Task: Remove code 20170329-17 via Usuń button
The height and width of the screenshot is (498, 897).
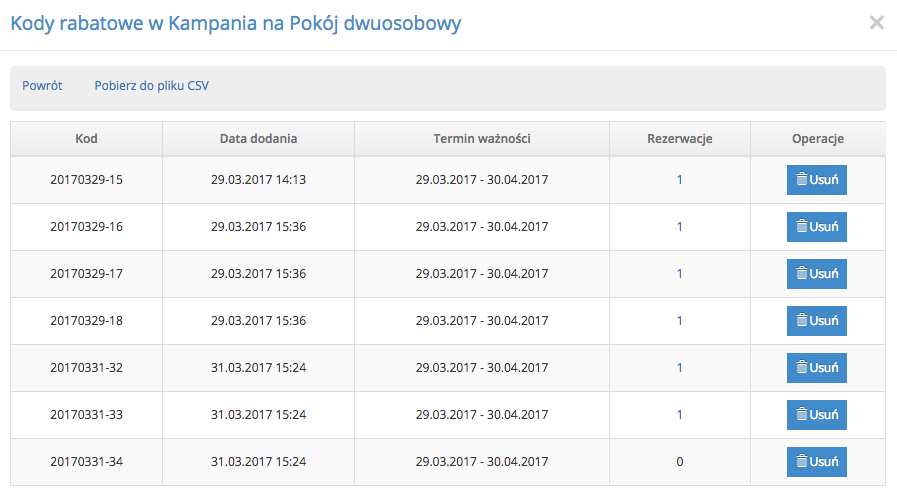Action: tap(816, 274)
